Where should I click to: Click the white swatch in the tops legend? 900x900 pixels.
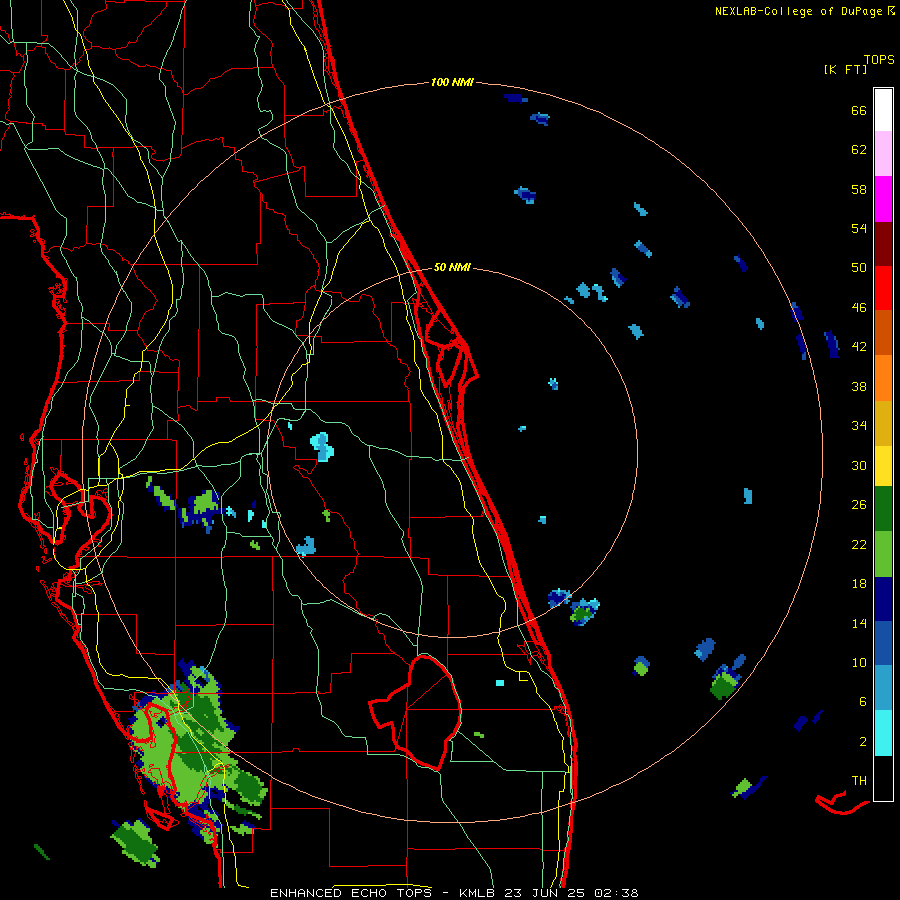click(883, 110)
